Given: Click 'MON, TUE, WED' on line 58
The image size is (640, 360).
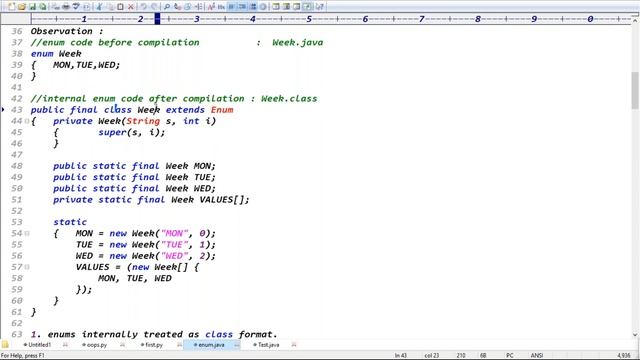Looking at the screenshot, I should coord(135,278).
